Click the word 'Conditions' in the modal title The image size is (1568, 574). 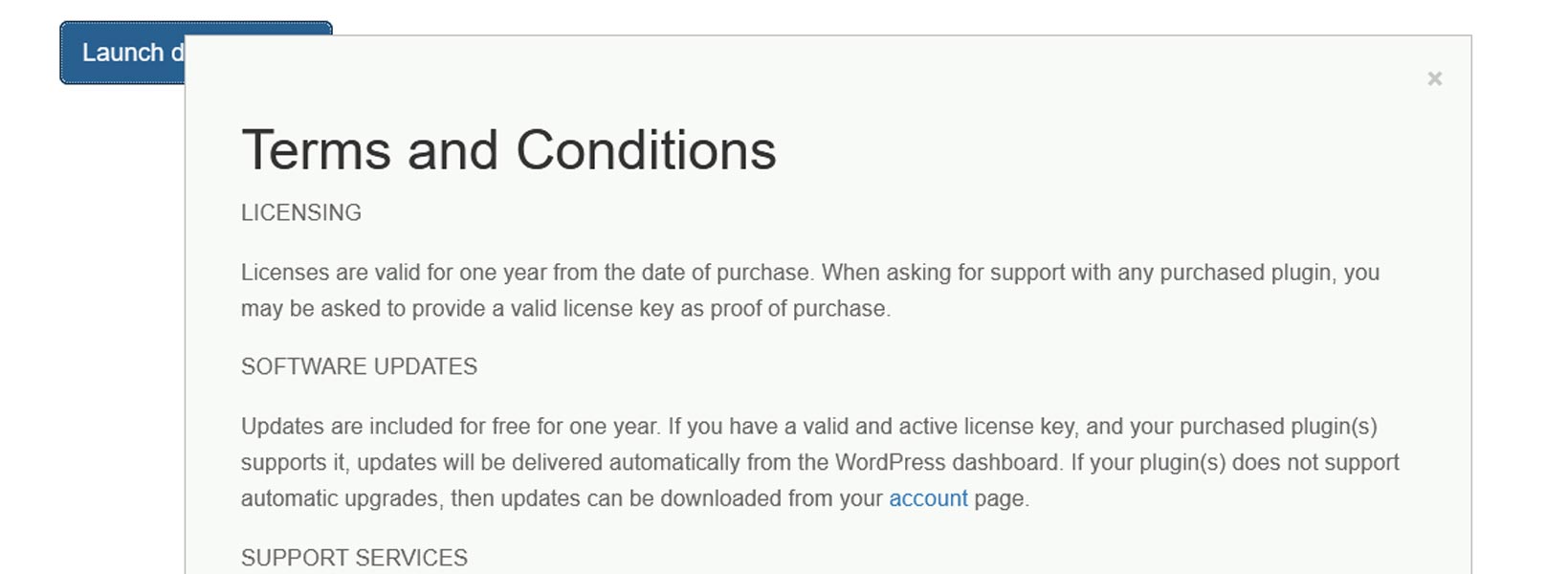(646, 150)
